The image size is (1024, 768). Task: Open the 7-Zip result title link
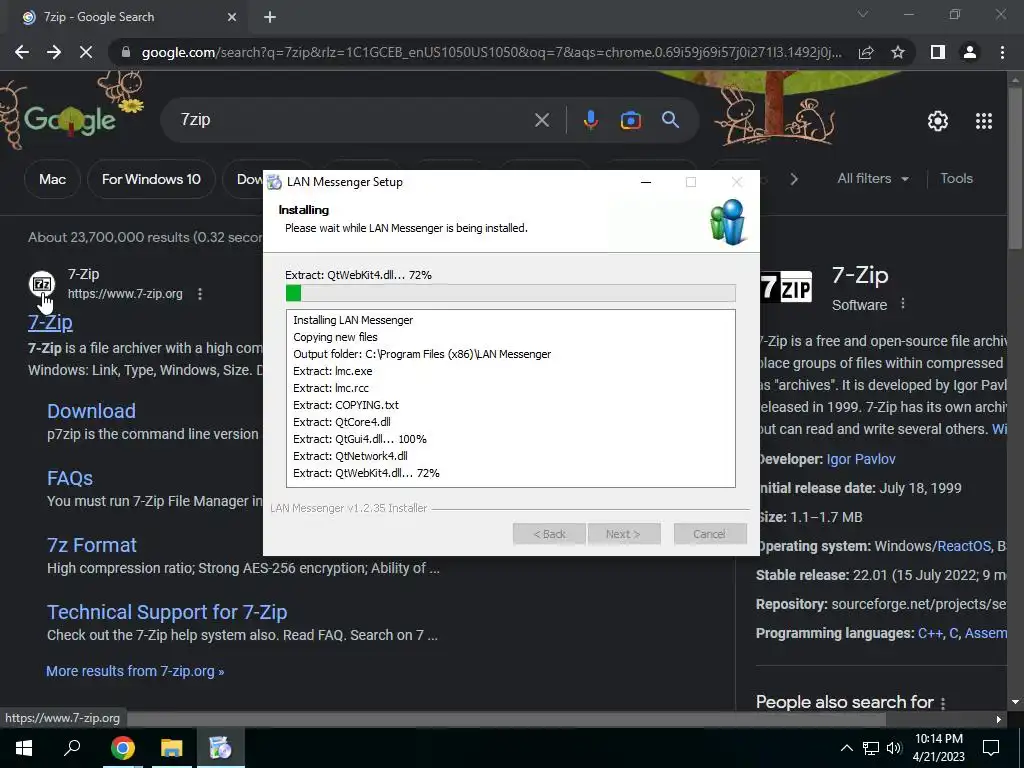tap(50, 322)
